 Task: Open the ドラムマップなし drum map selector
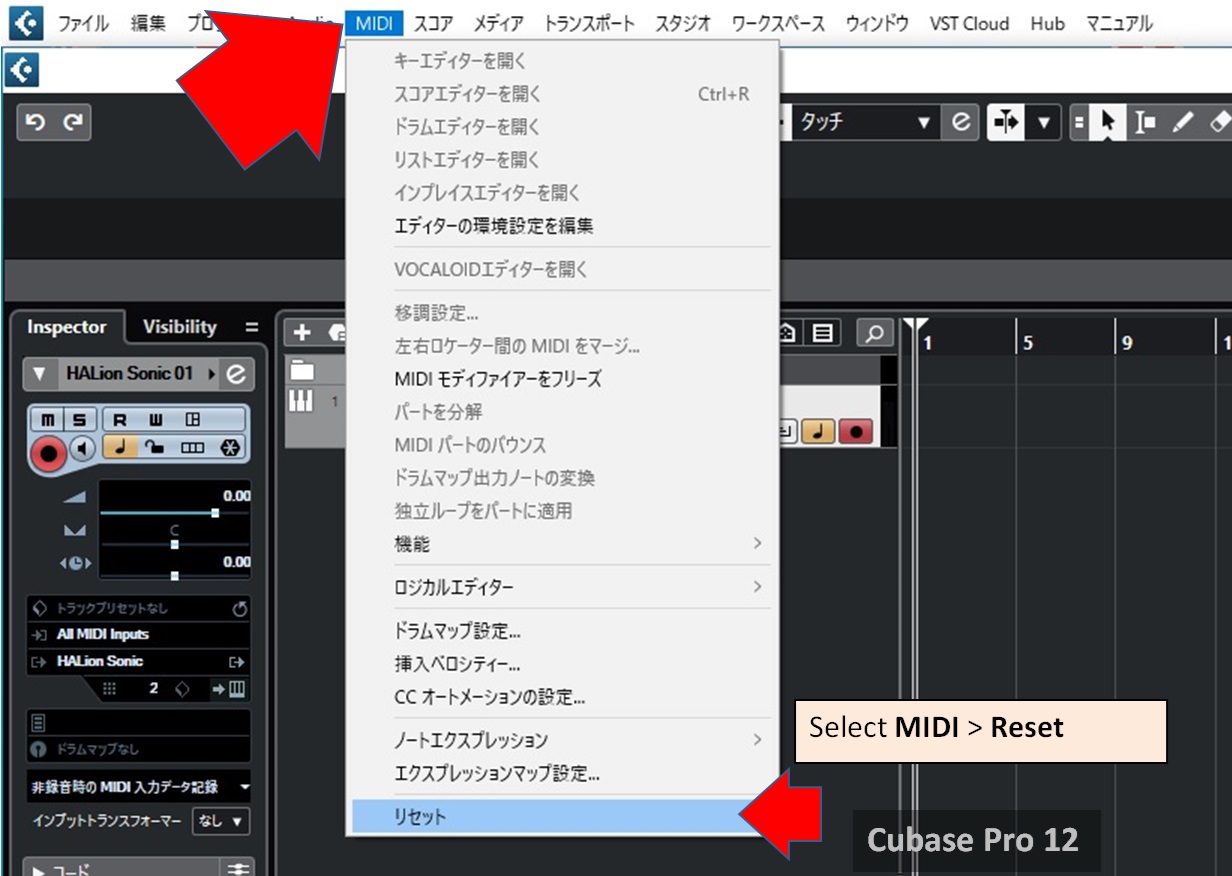click(x=138, y=749)
